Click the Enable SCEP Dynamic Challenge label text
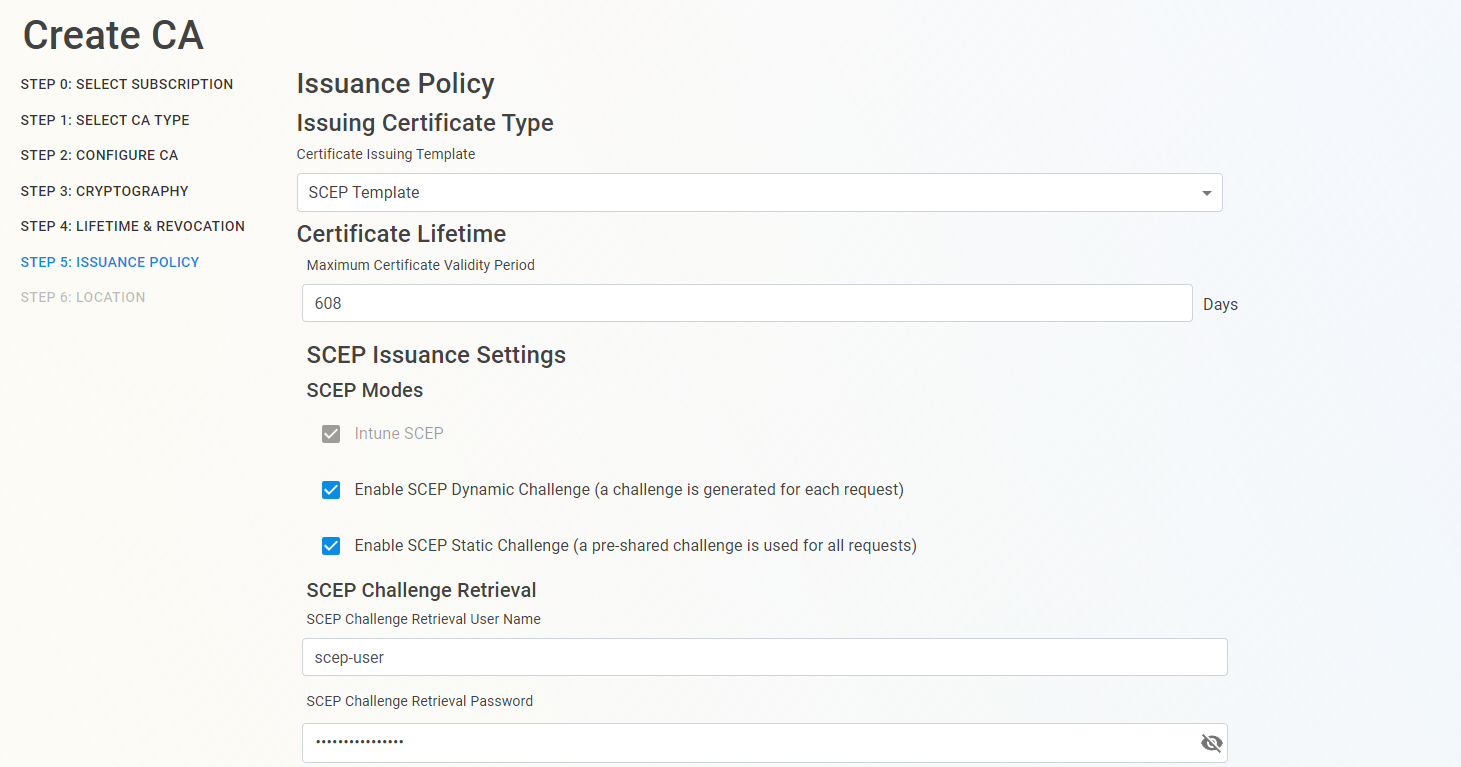This screenshot has height=767, width=1461. coord(629,490)
